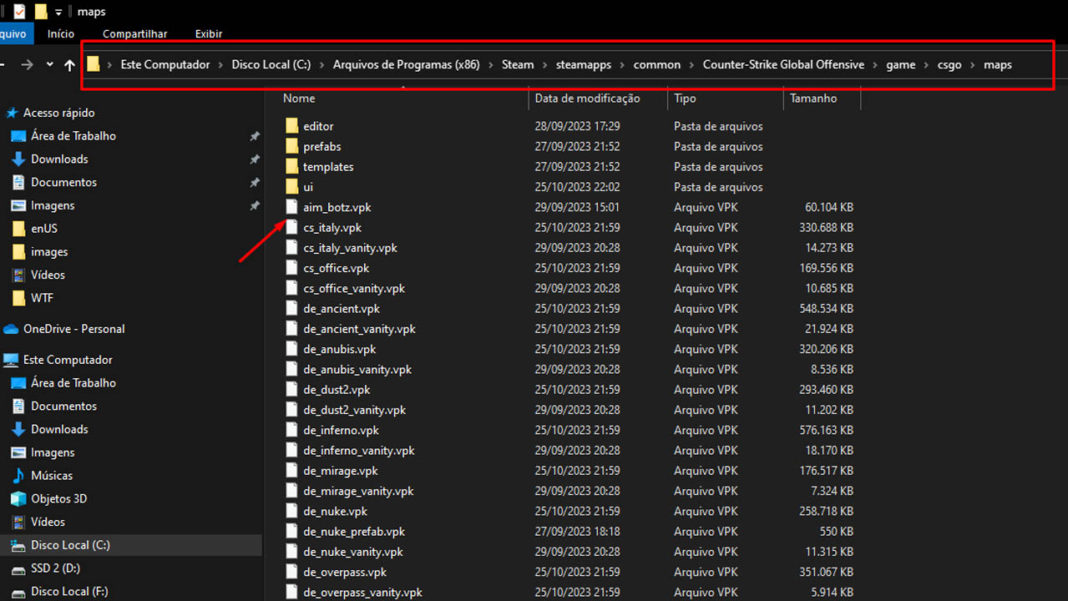The height and width of the screenshot is (601, 1068).
Task: Sort by Tamanho column header
Action: pyautogui.click(x=814, y=99)
